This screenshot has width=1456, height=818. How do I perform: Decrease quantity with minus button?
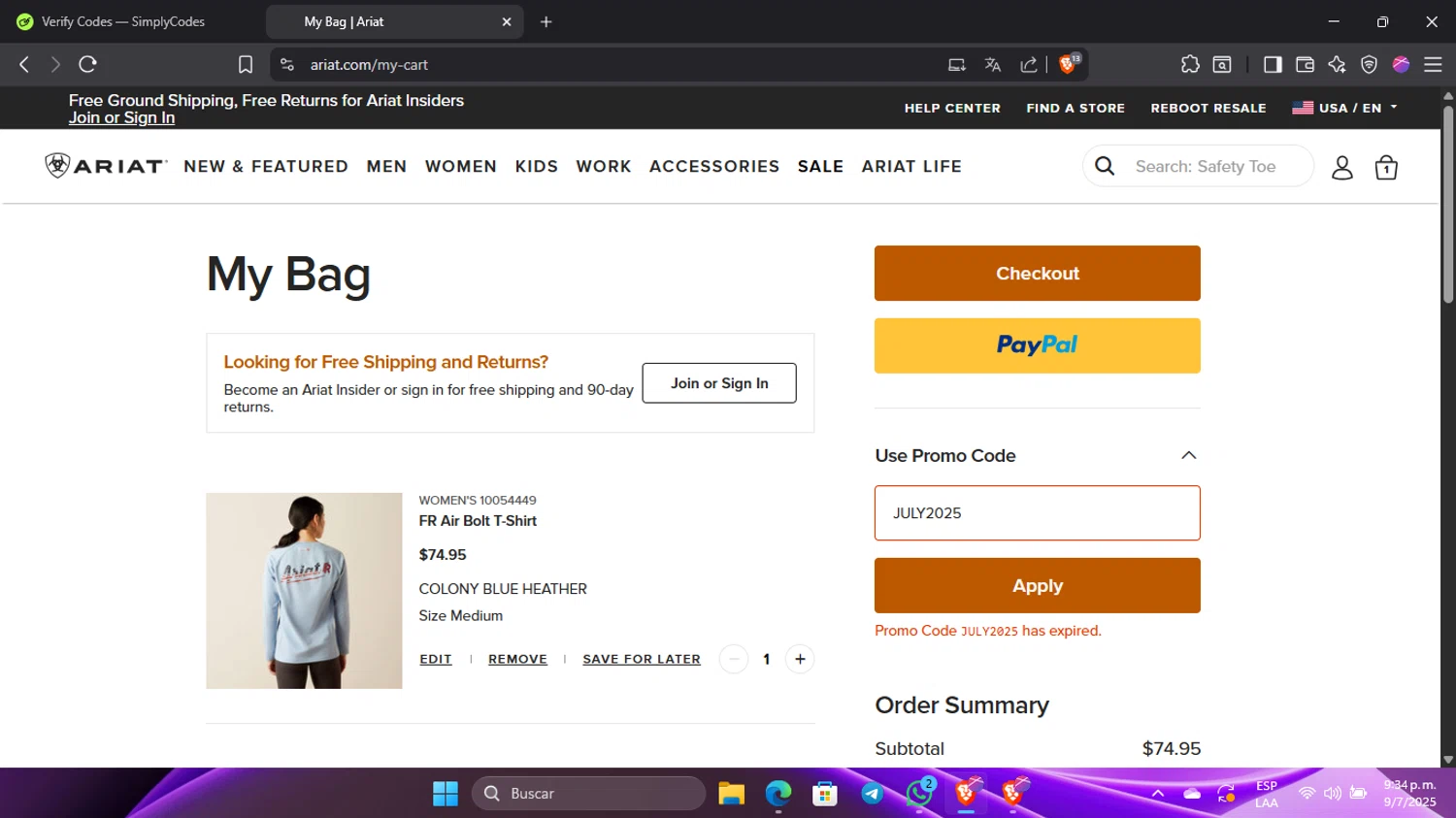point(734,659)
